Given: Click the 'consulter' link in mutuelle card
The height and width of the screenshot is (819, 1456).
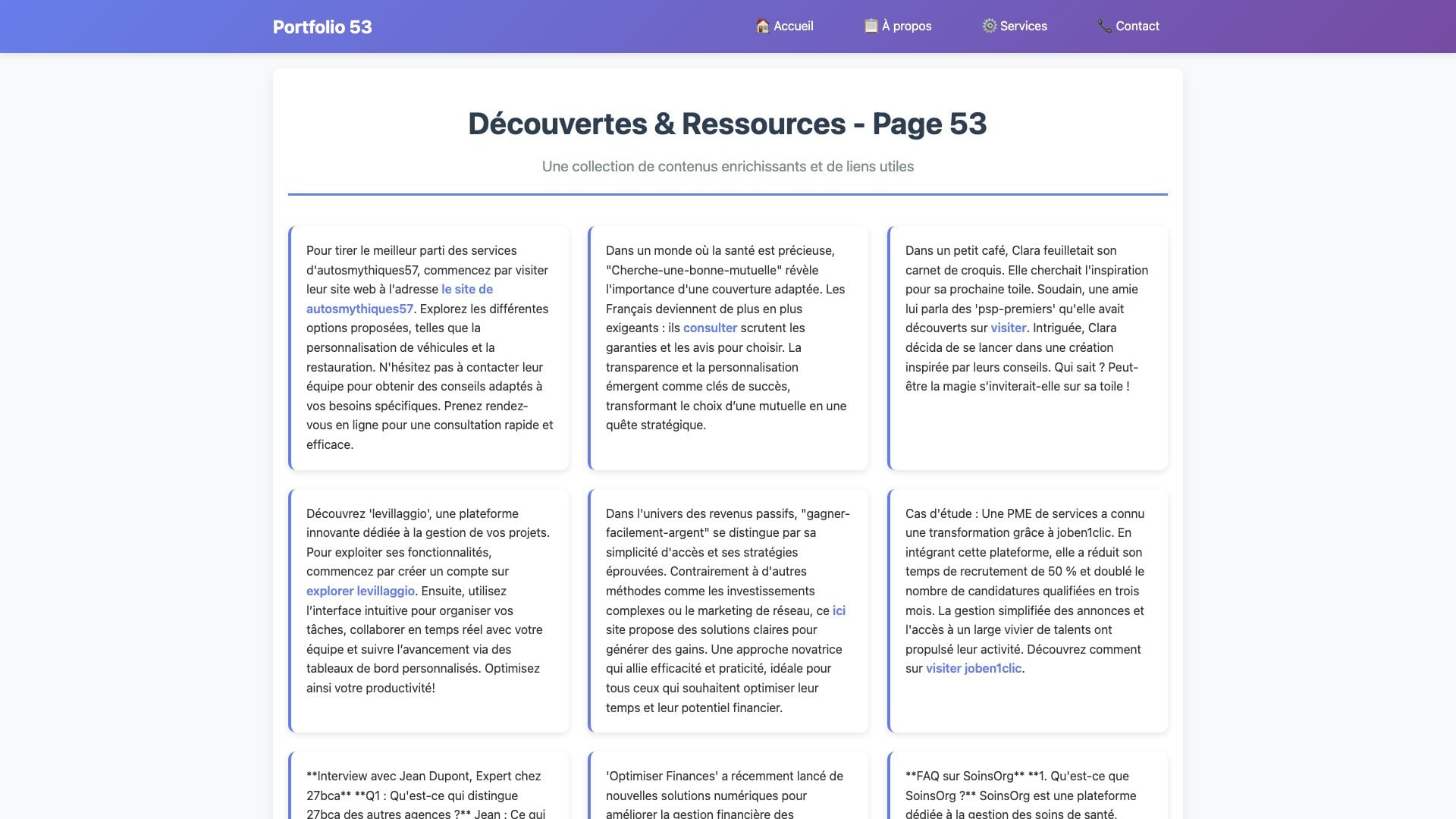Looking at the screenshot, I should [710, 328].
